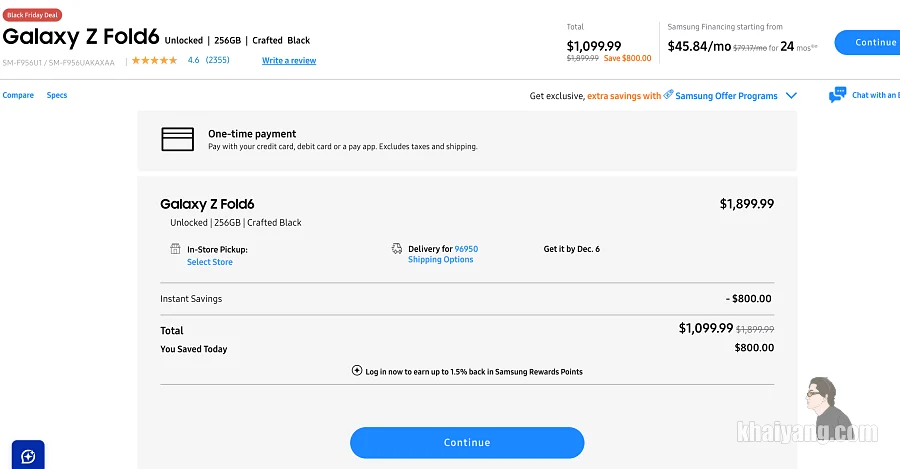The image size is (900, 469).
Task: Click the Black Friday Deal badge
Action: (x=32, y=15)
